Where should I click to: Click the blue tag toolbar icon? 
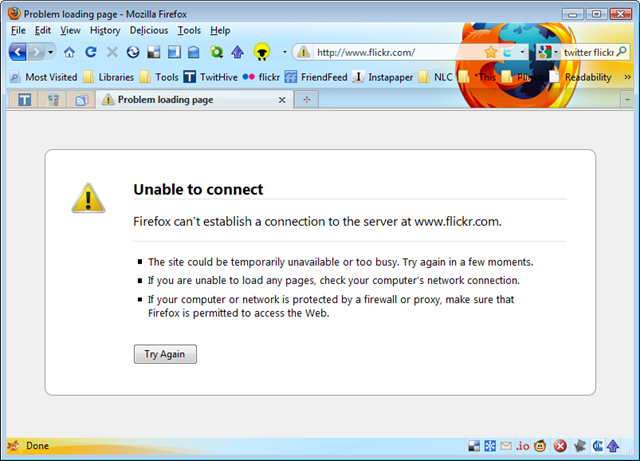[x=194, y=52]
